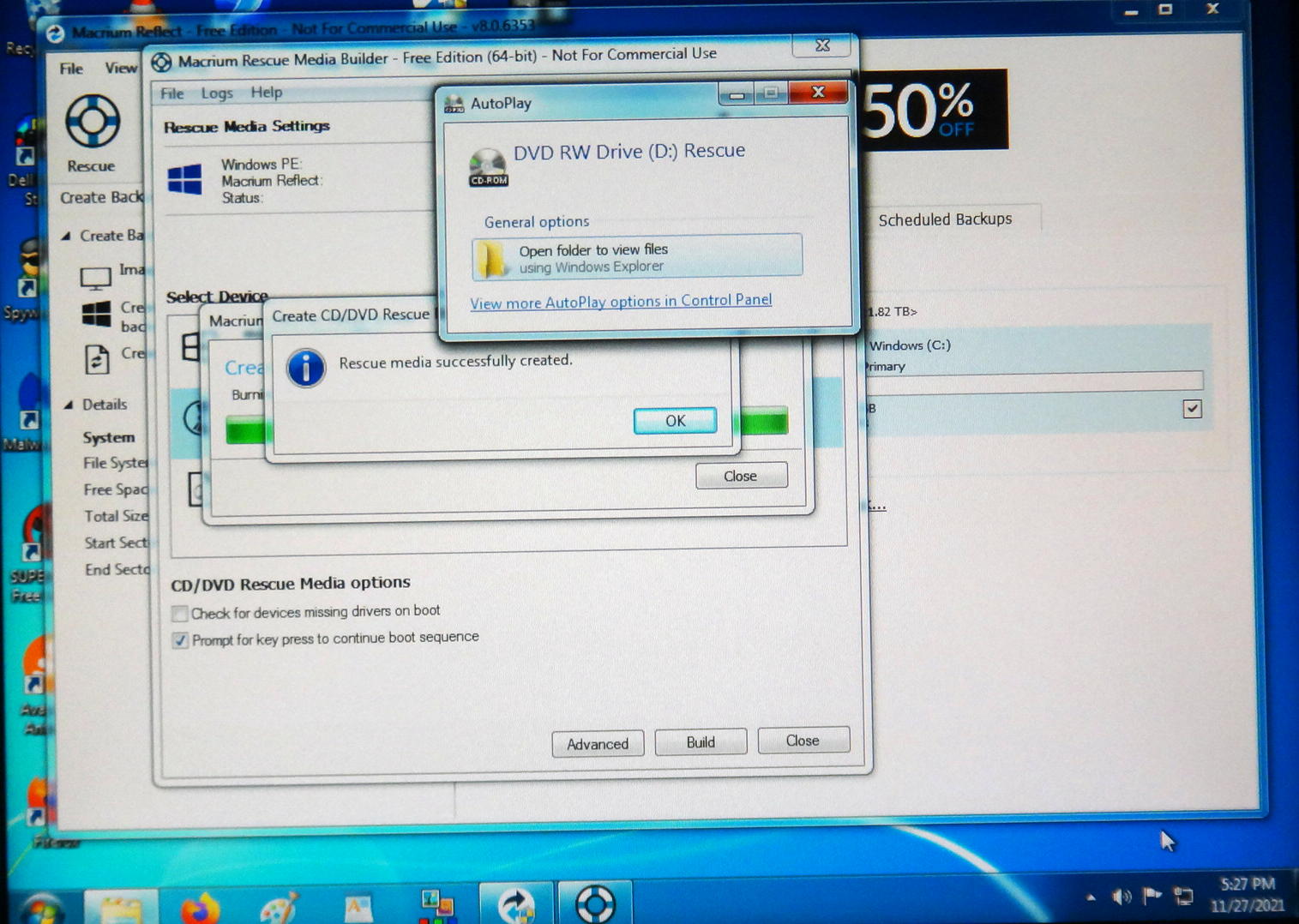Screen dimensions: 1299x924
Task: Open the File menu in Macrium Reflect
Action: (x=71, y=69)
